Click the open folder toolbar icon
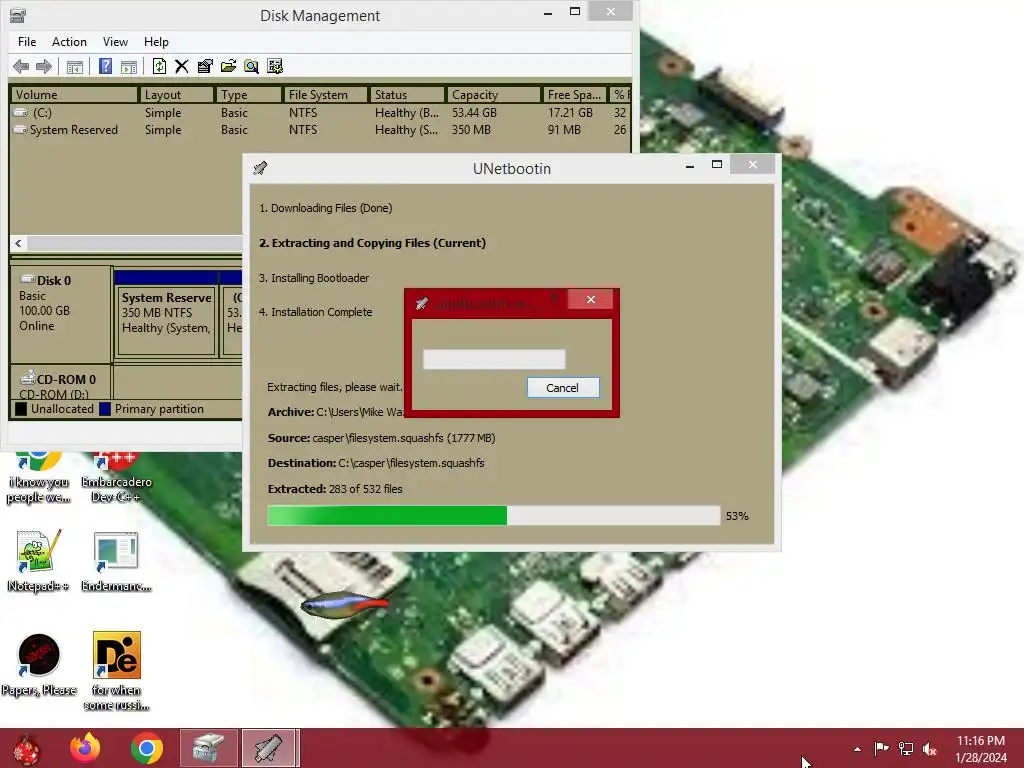The image size is (1024, 768). pyautogui.click(x=228, y=66)
